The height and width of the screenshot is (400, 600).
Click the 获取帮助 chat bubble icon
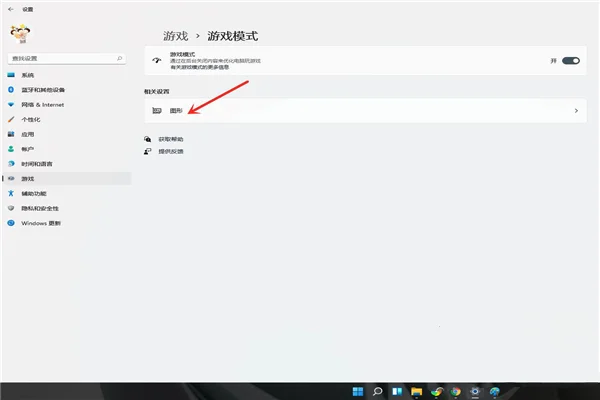tap(147, 139)
